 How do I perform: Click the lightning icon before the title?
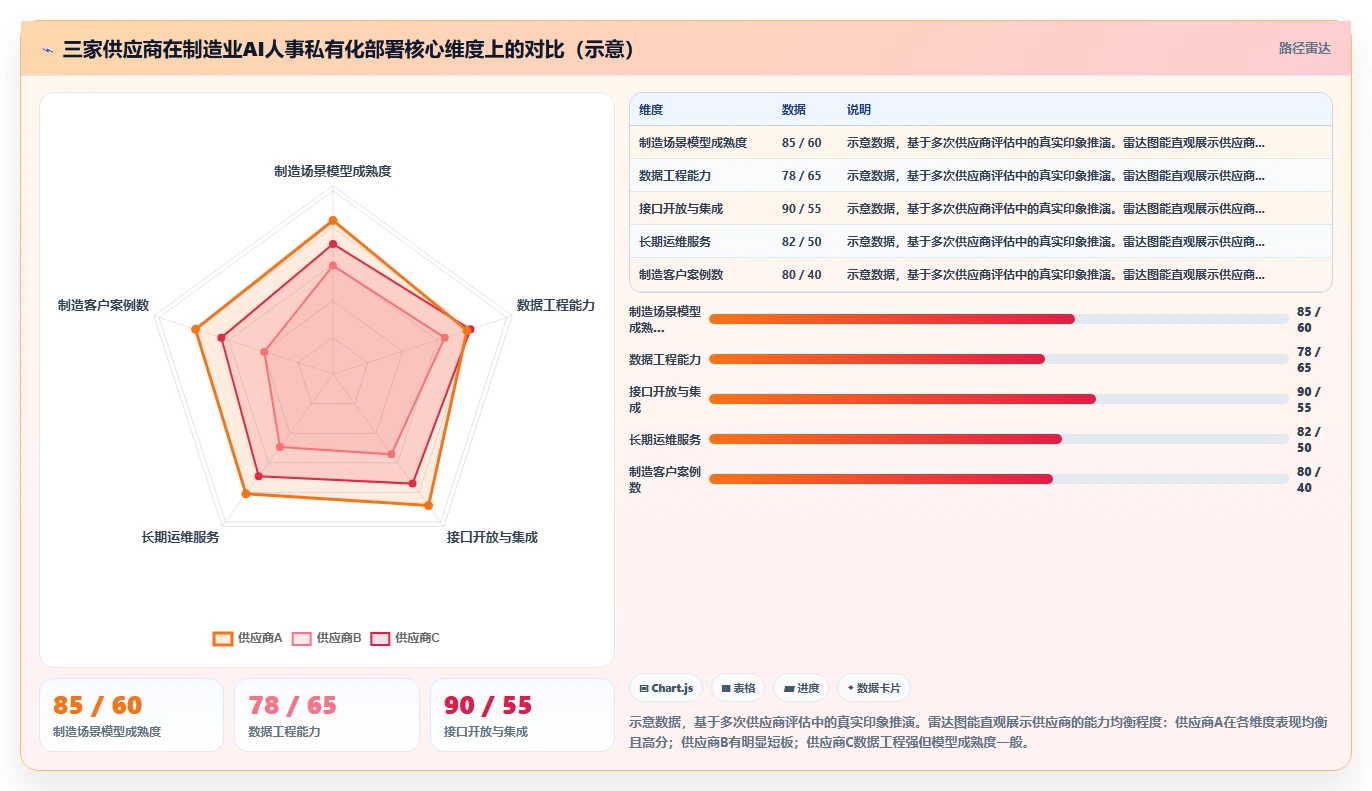[x=48, y=49]
